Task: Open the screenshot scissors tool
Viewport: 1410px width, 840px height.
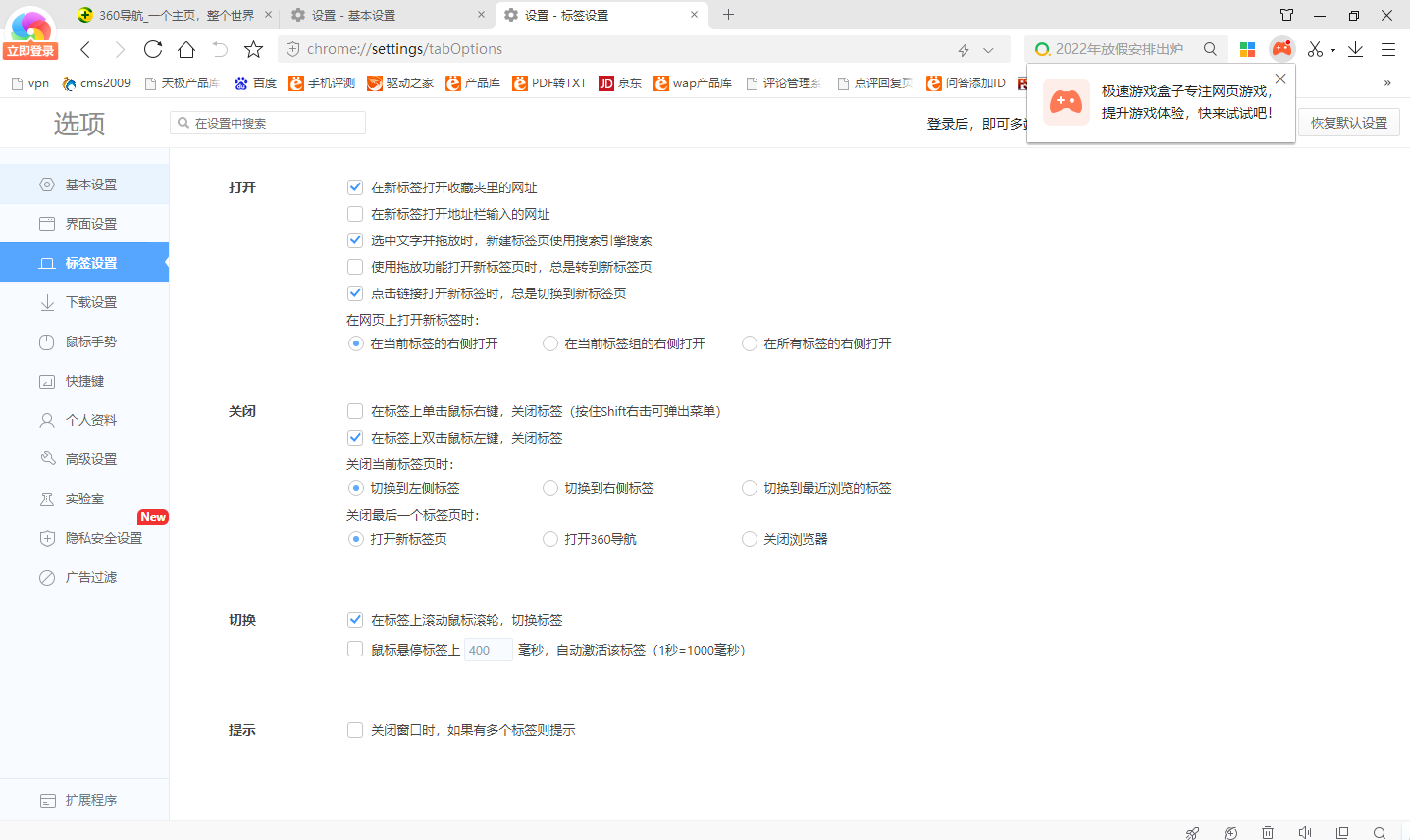Action: click(x=1314, y=48)
